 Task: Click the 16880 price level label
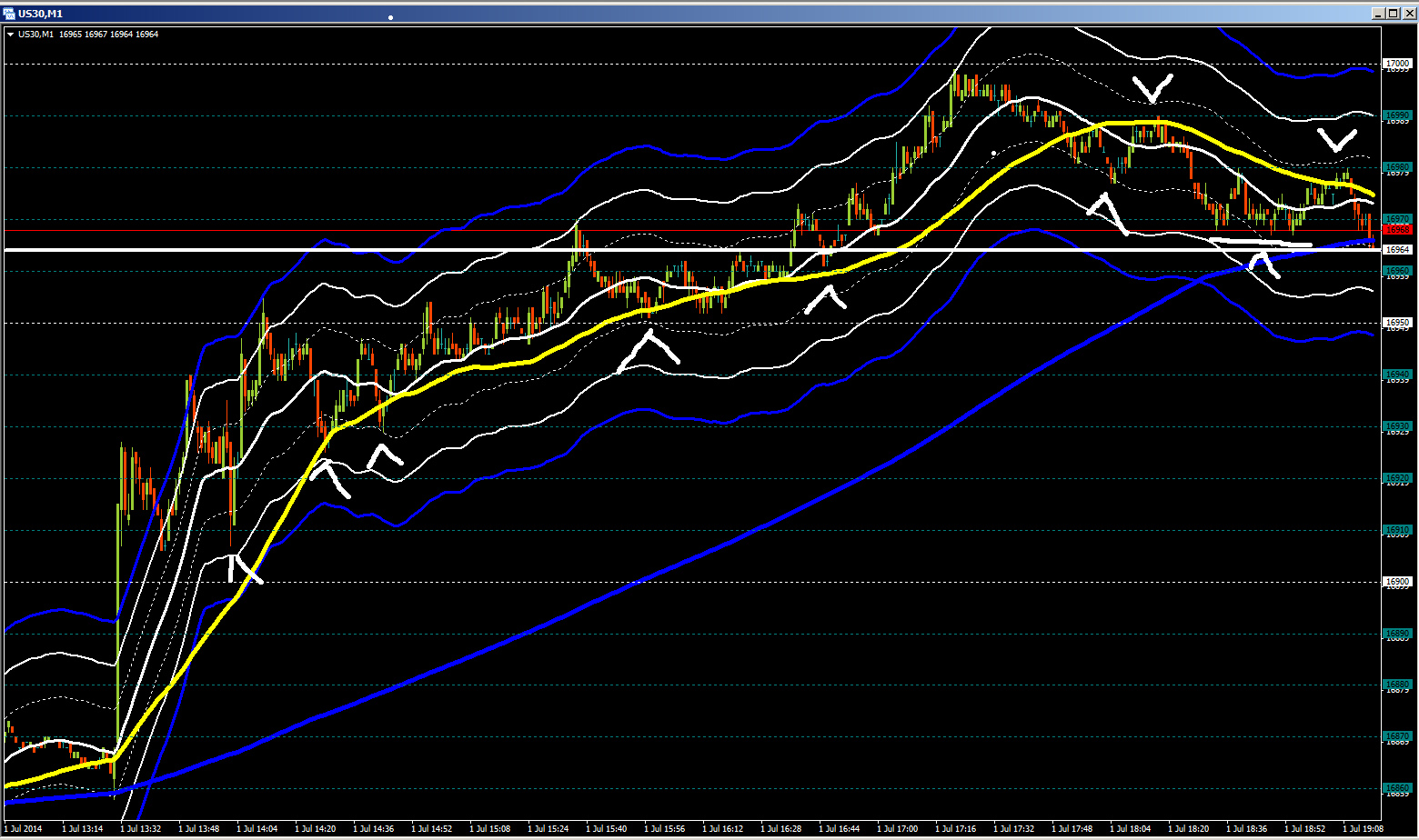1397,685
